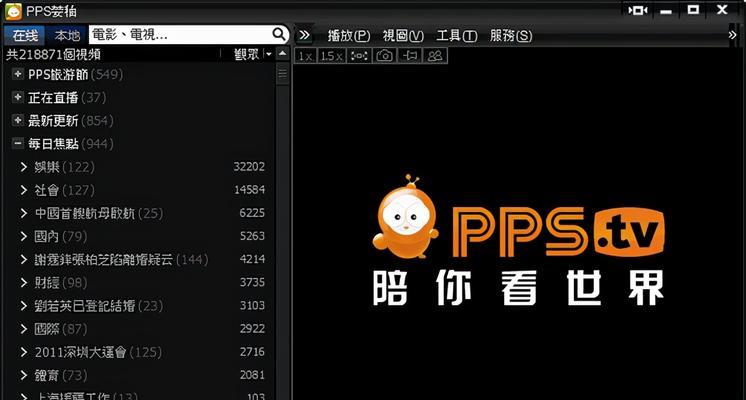Click the double-arrow collapse panel button
This screenshot has height=400, width=746.
[304, 35]
